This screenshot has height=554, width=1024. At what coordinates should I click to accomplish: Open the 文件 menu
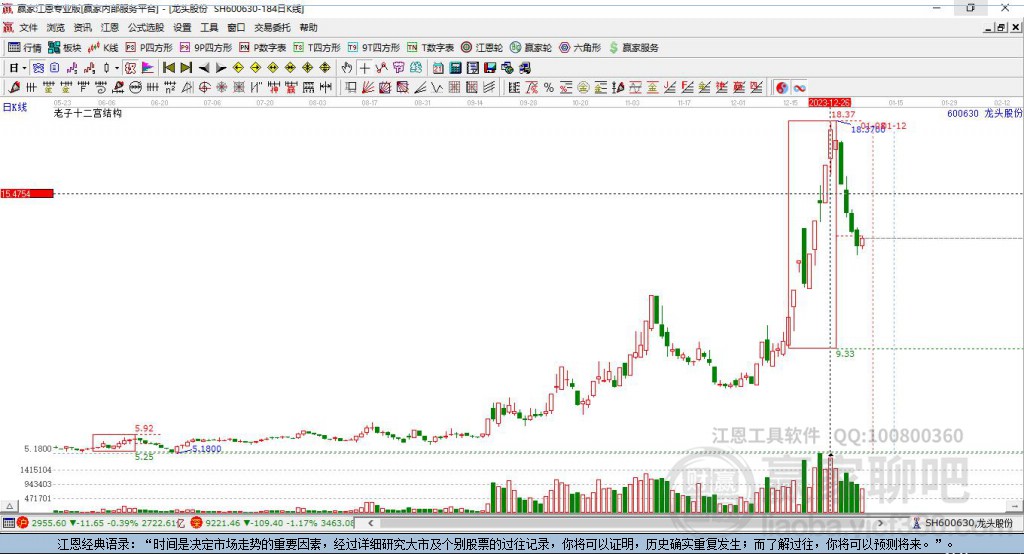(28, 27)
